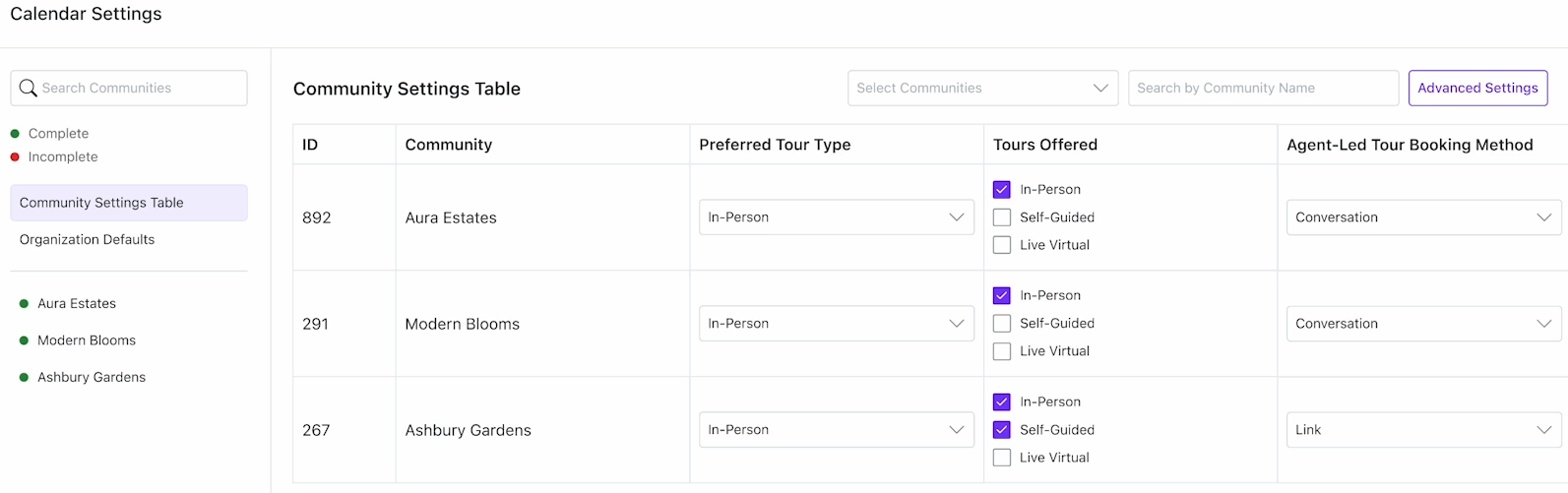Enable Live Virtual tours for Aura Estates
The height and width of the screenshot is (493, 1568).
point(1002,245)
